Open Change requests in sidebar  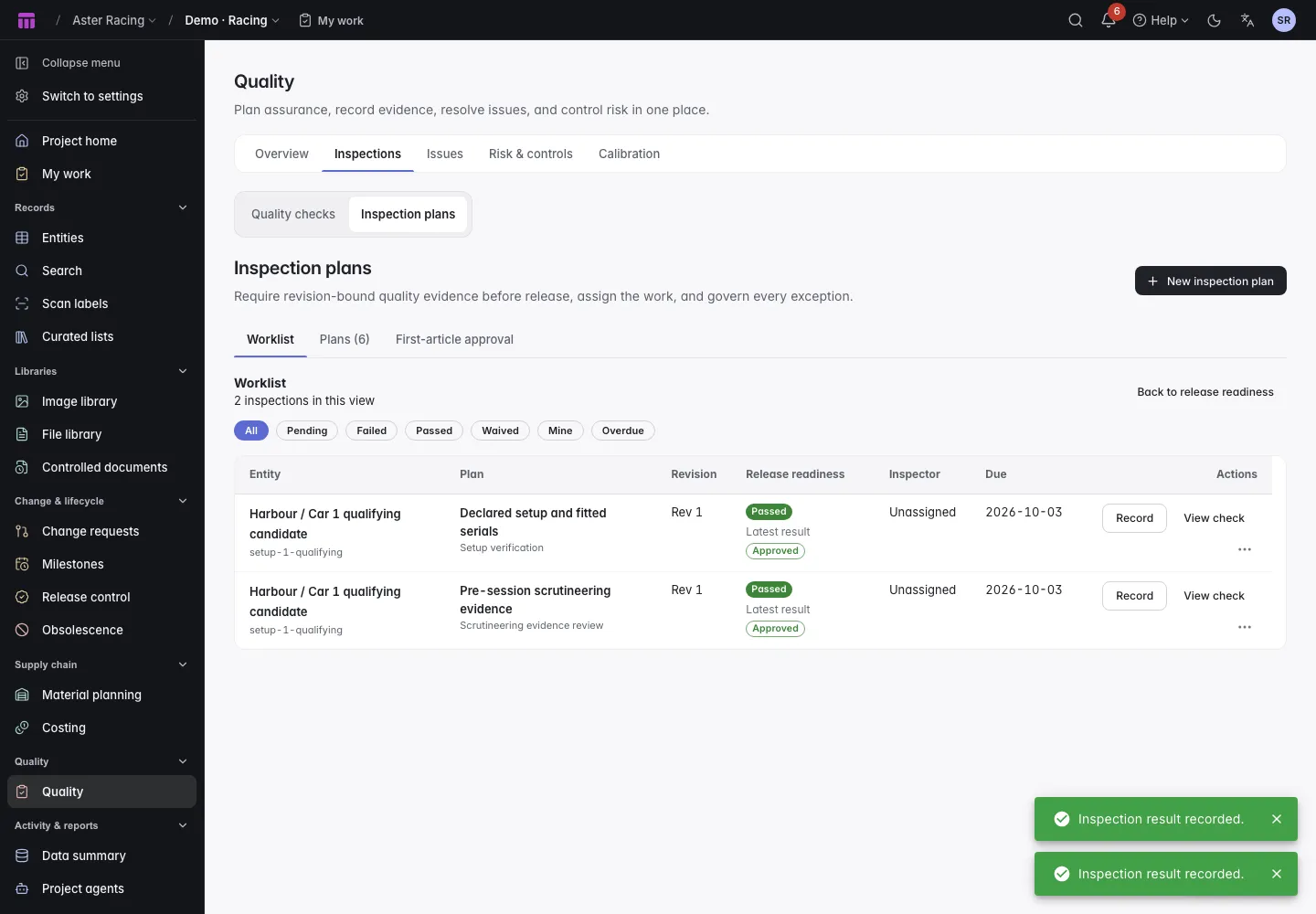coord(101,531)
